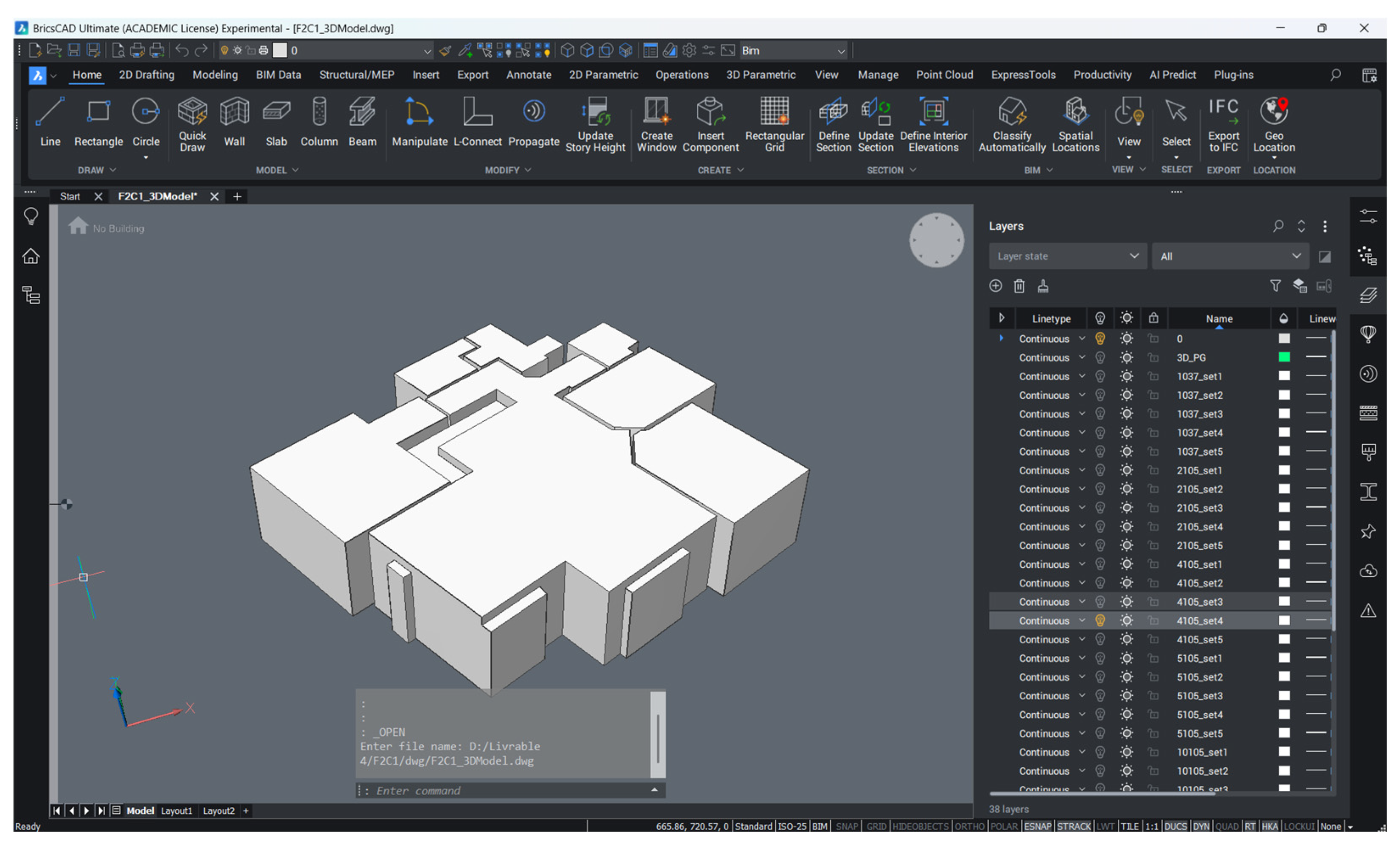Toggle visibility bulb of layer 3D_PG

pyautogui.click(x=1100, y=357)
